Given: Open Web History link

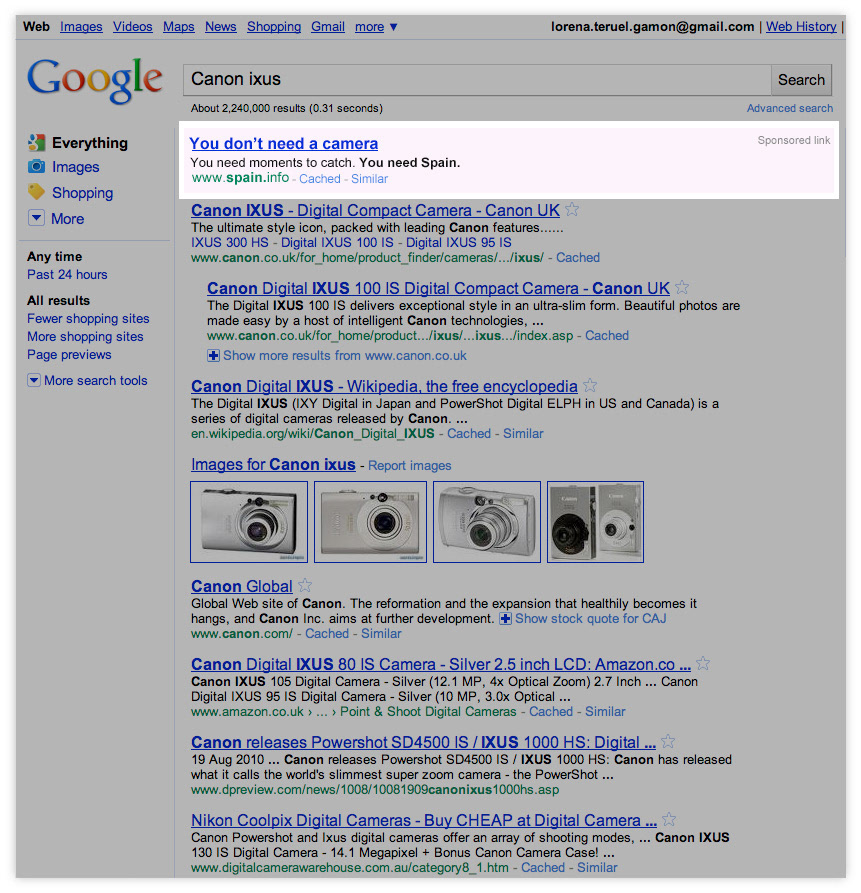Looking at the screenshot, I should 801,27.
